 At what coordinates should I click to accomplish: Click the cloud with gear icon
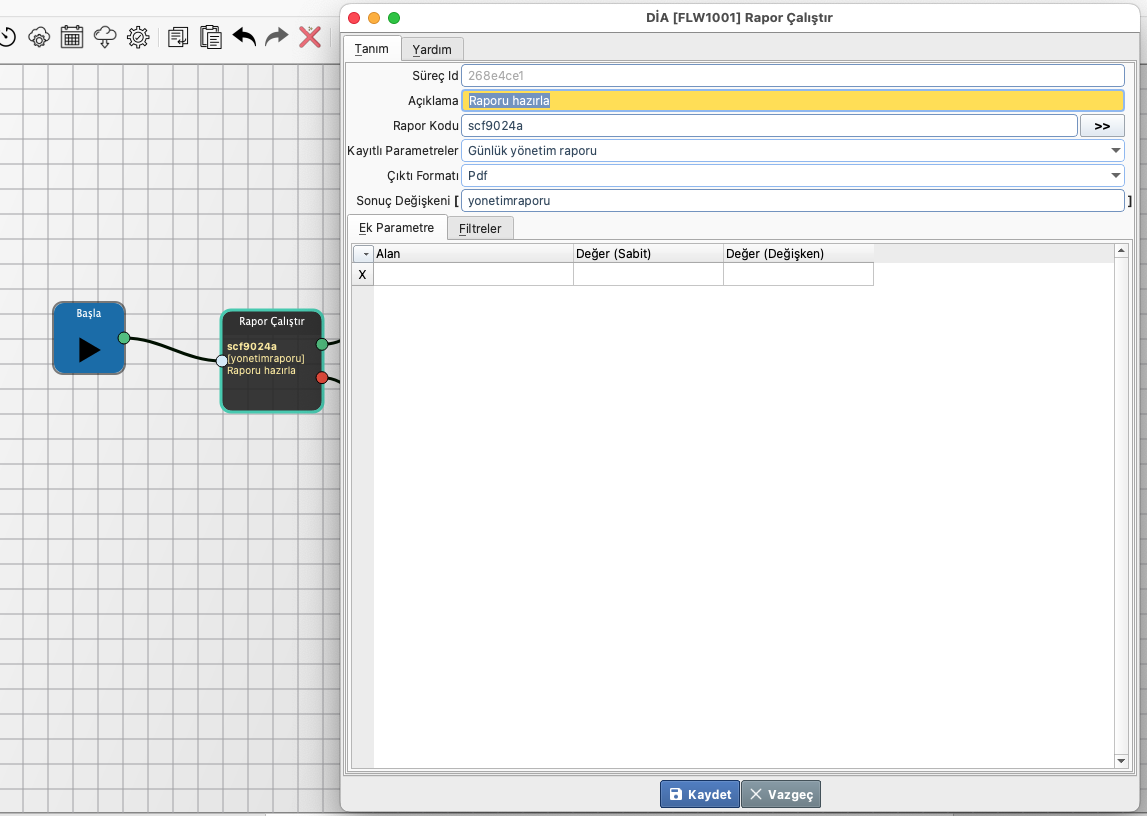pos(39,37)
